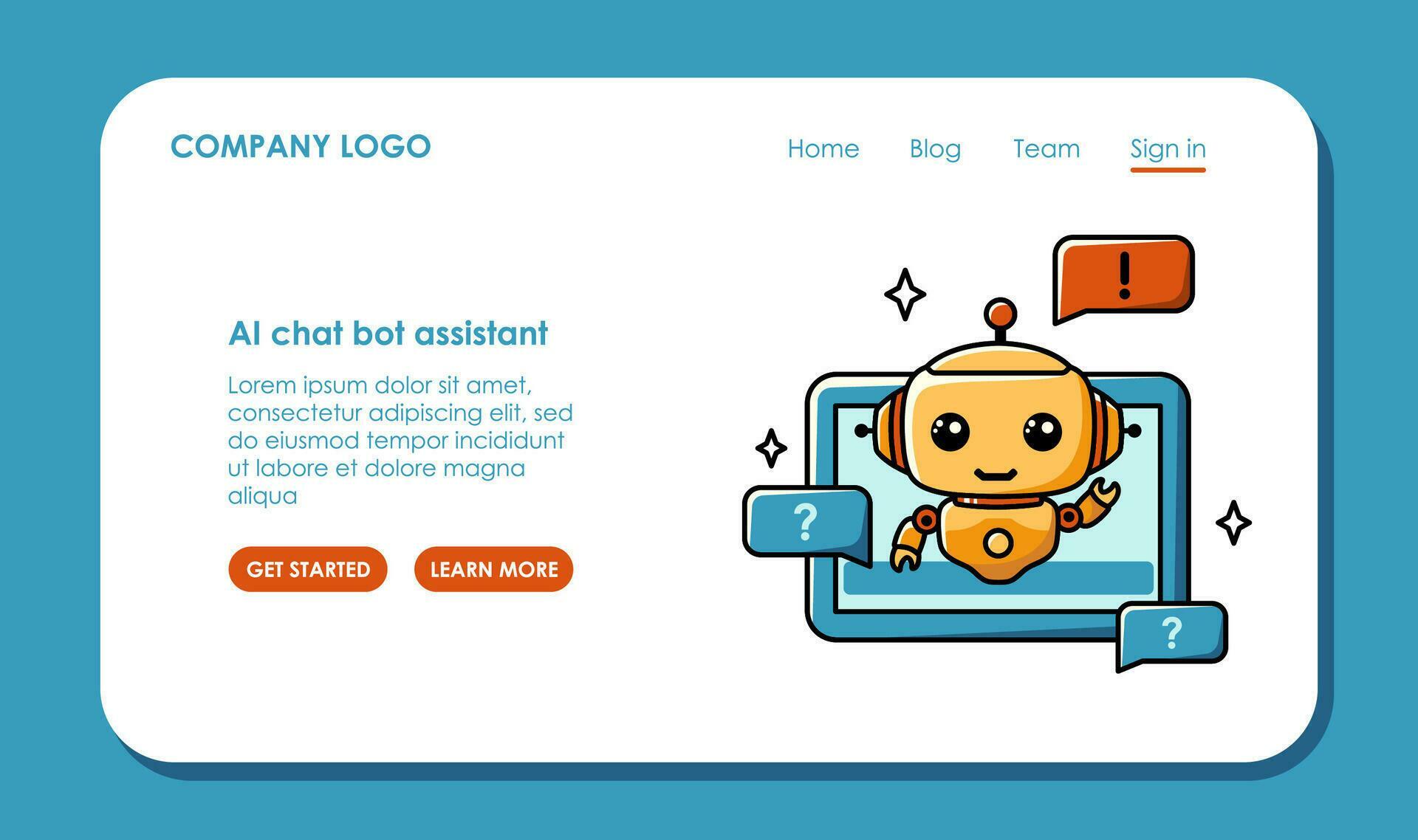
Task: Select the underlined Sign in link
Action: click(1168, 148)
